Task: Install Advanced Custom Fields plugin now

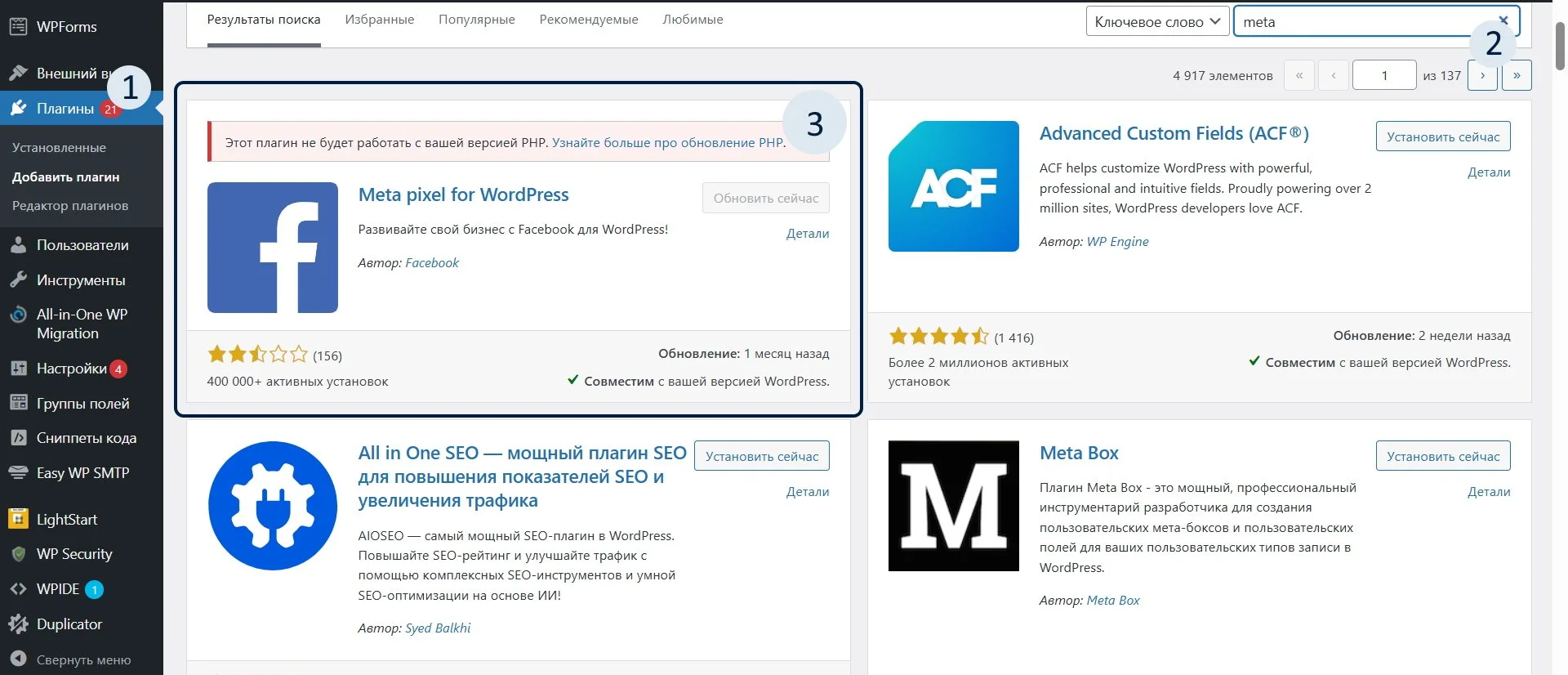Action: pyautogui.click(x=1443, y=136)
